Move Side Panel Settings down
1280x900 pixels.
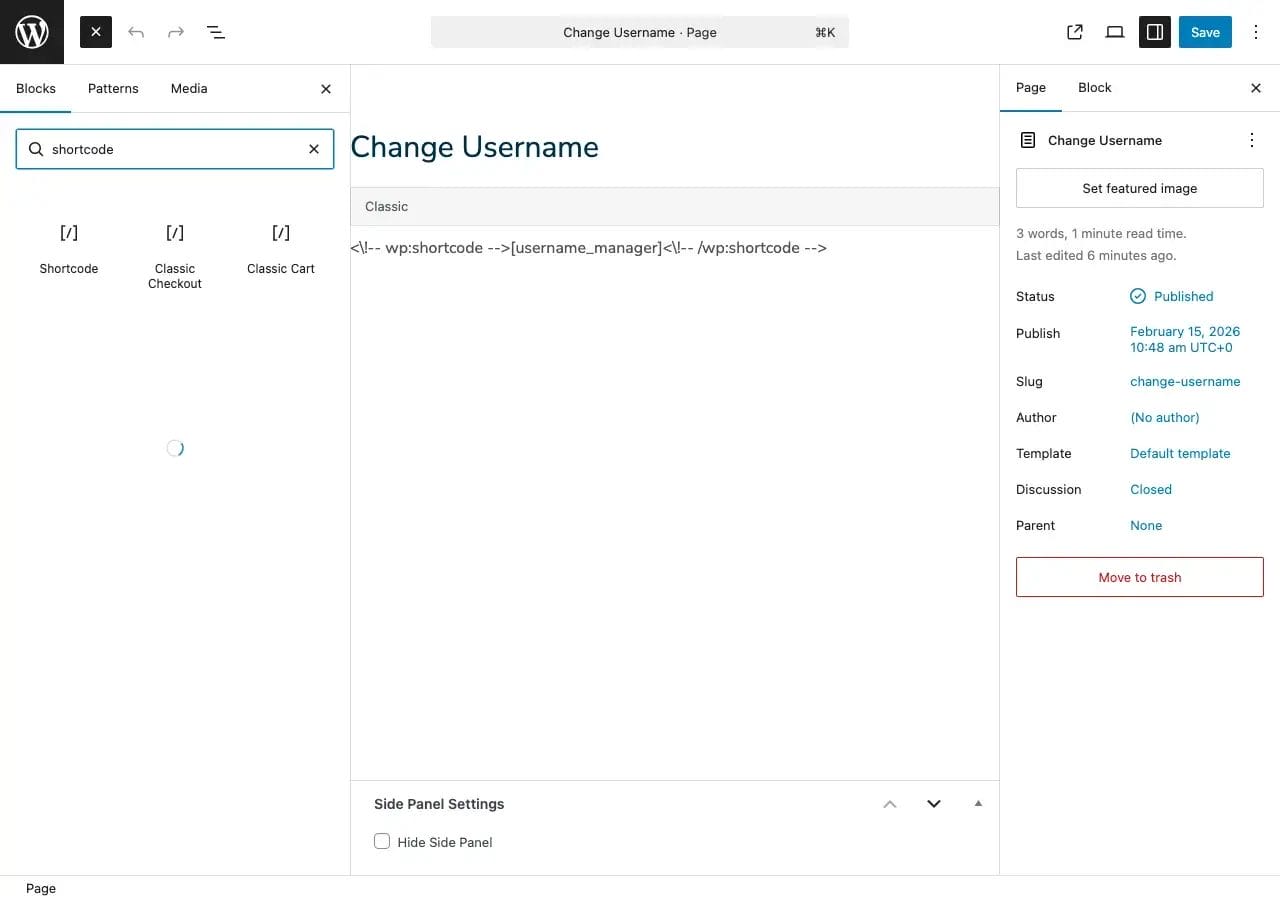click(934, 804)
